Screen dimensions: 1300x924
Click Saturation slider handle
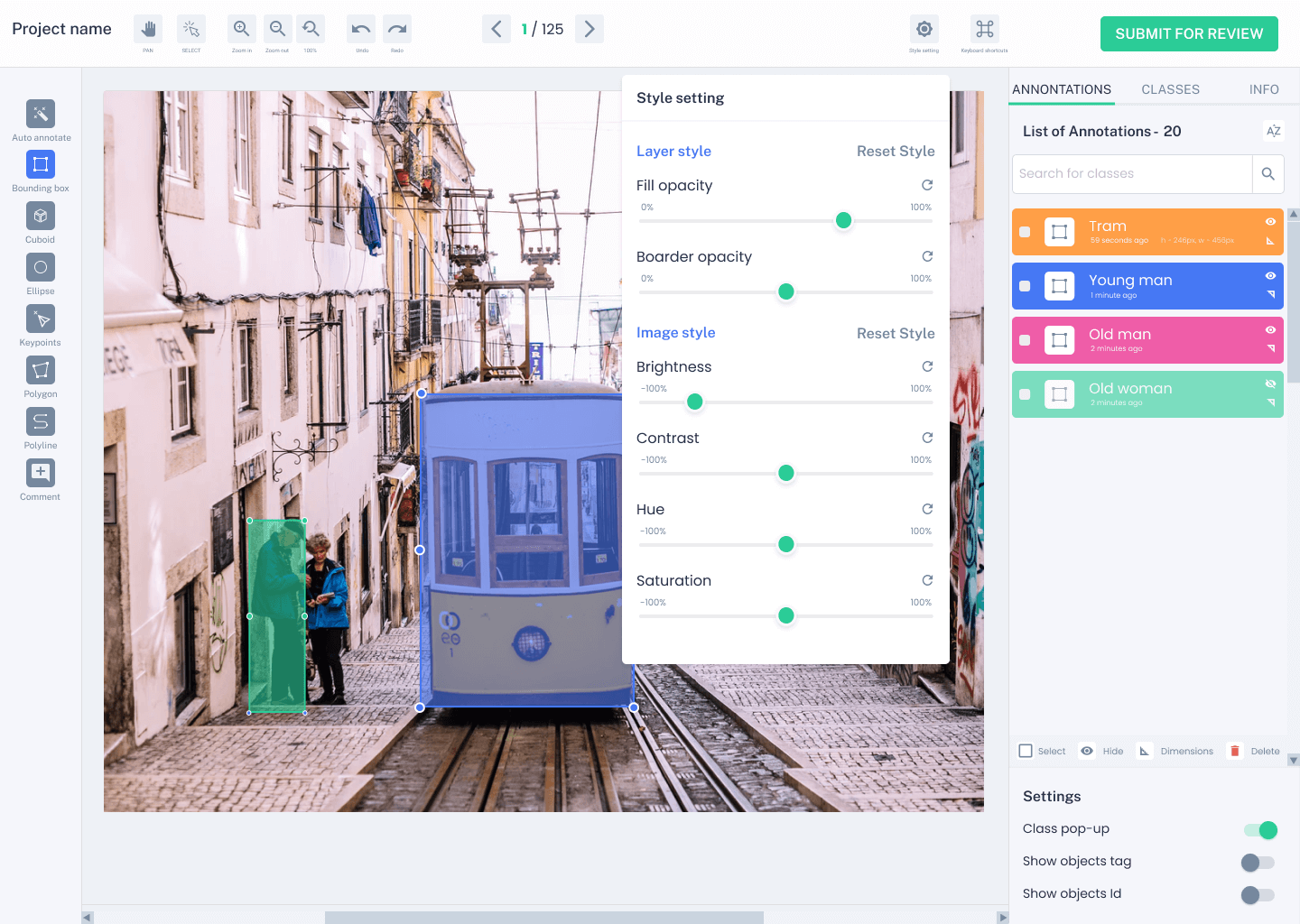pos(785,615)
